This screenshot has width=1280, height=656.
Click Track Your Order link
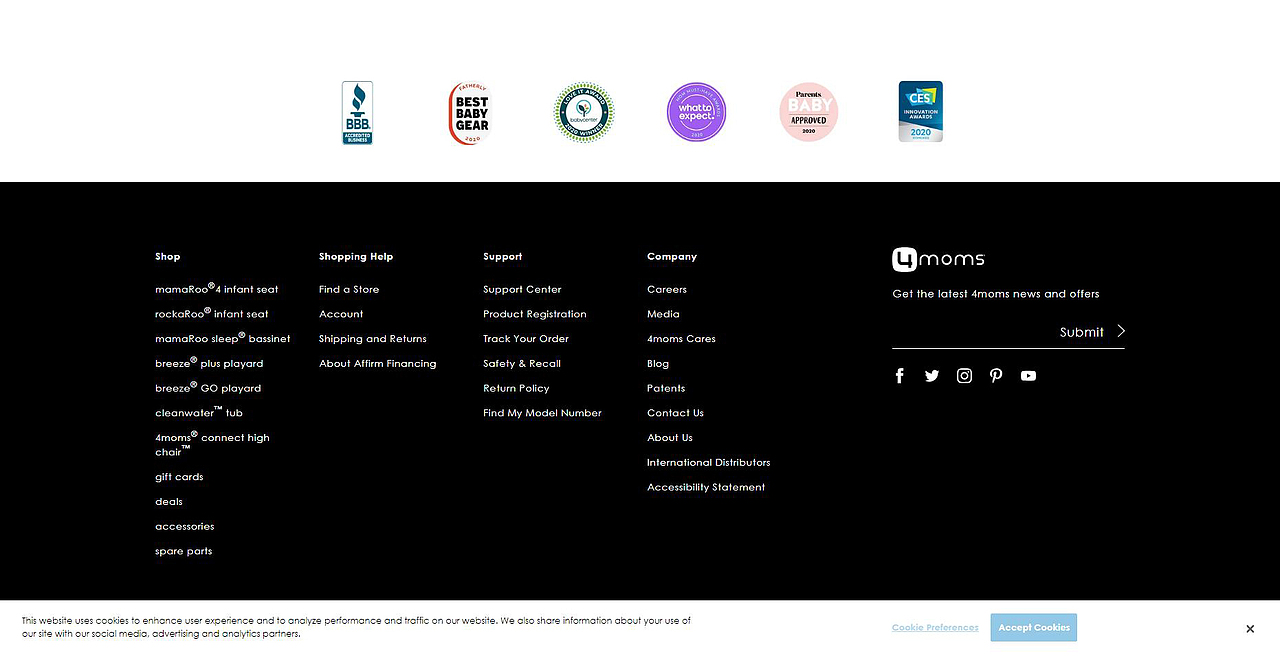click(x=526, y=339)
